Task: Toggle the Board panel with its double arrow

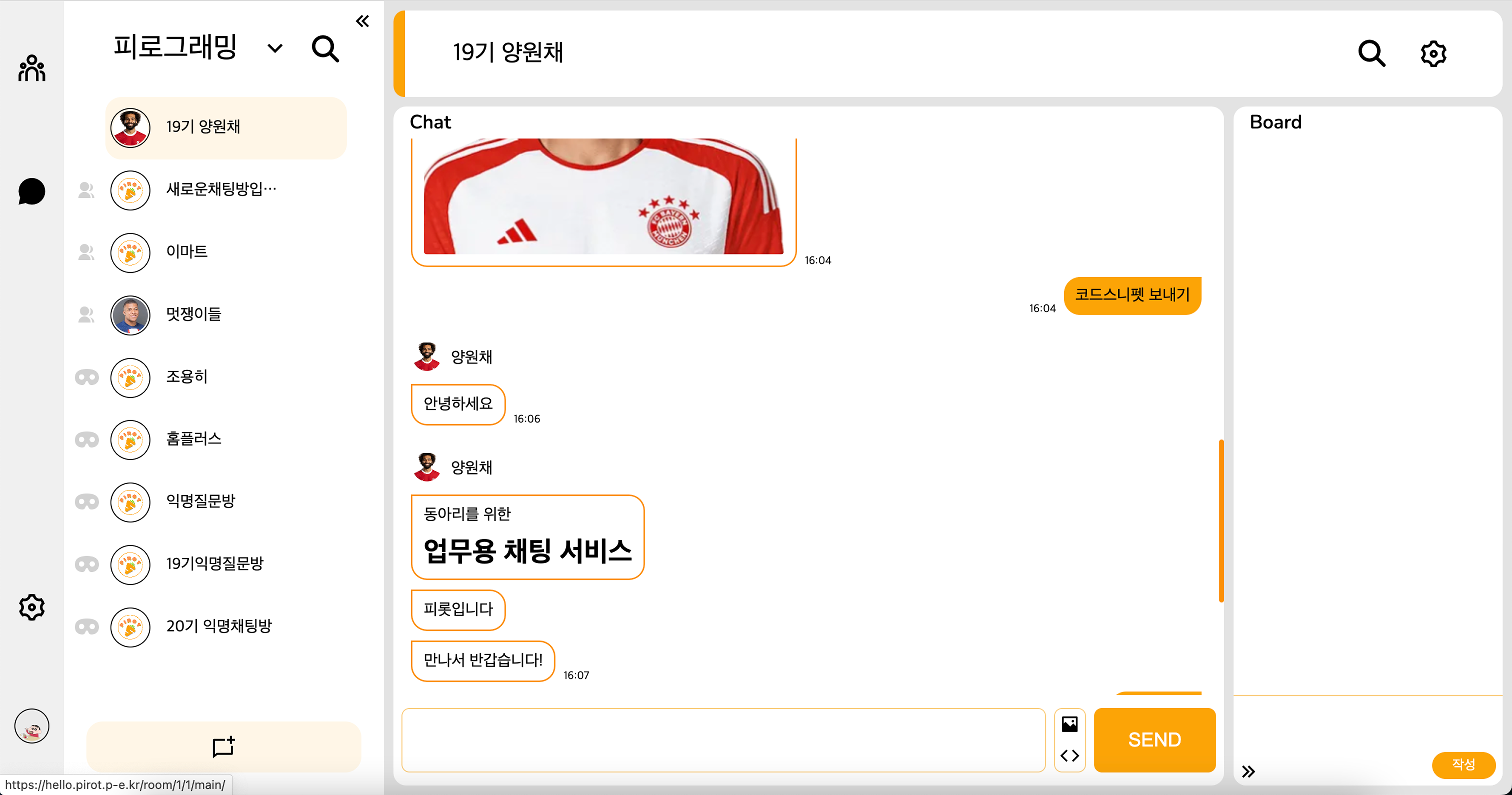Action: tap(1248, 771)
